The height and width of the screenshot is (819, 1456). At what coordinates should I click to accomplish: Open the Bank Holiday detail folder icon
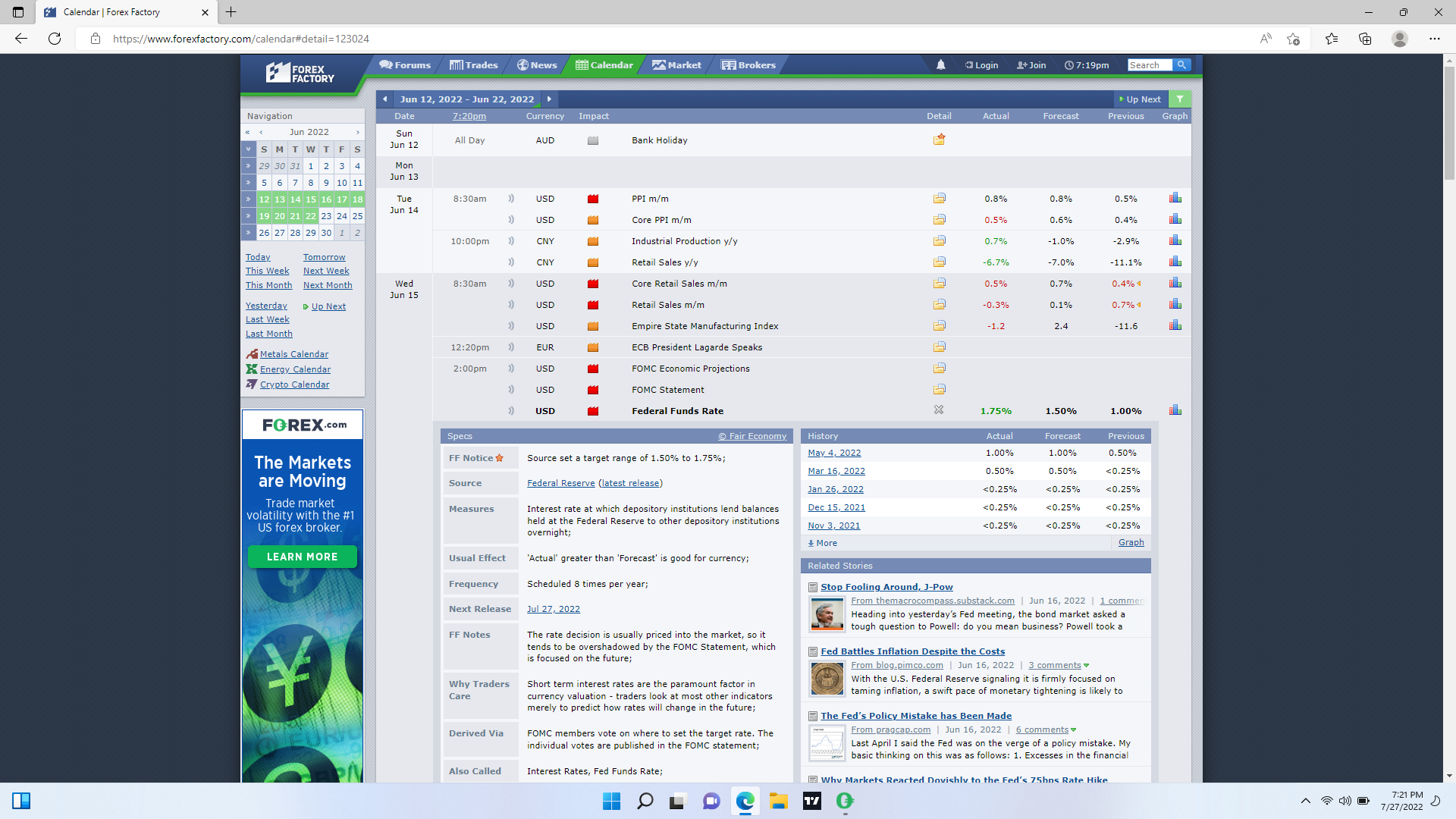click(939, 140)
